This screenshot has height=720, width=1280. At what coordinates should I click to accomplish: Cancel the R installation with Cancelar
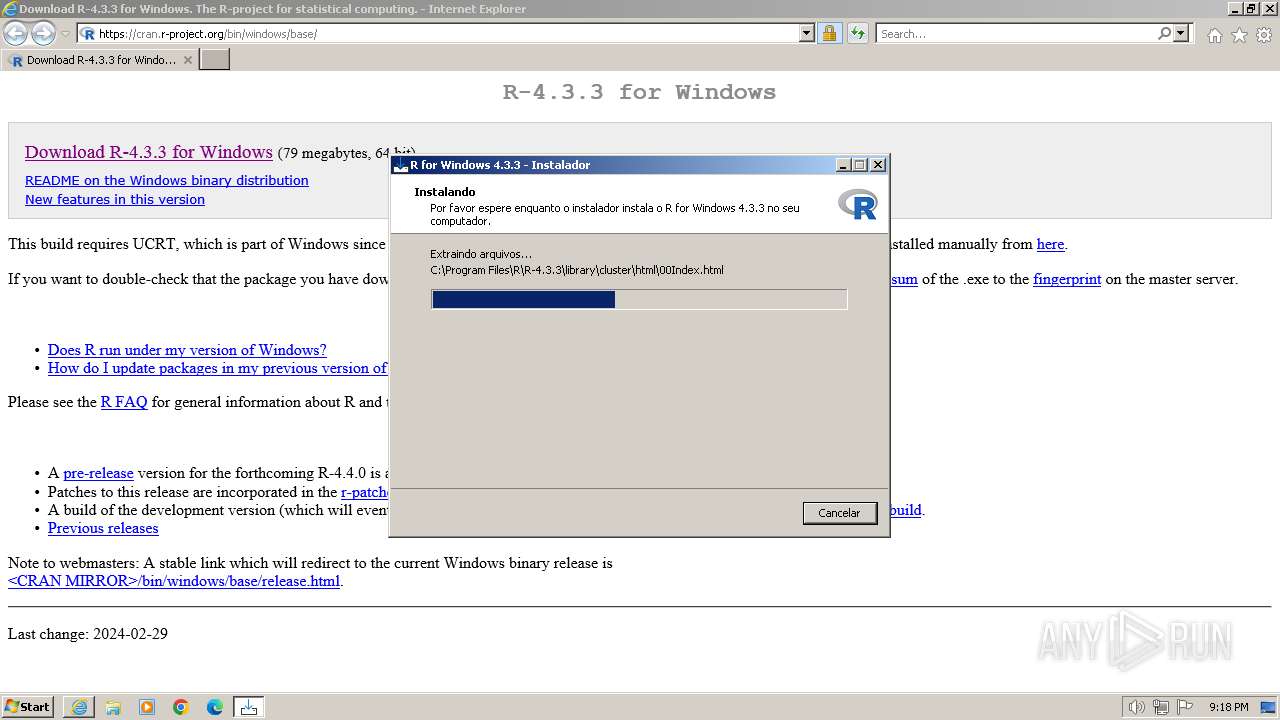tap(839, 513)
